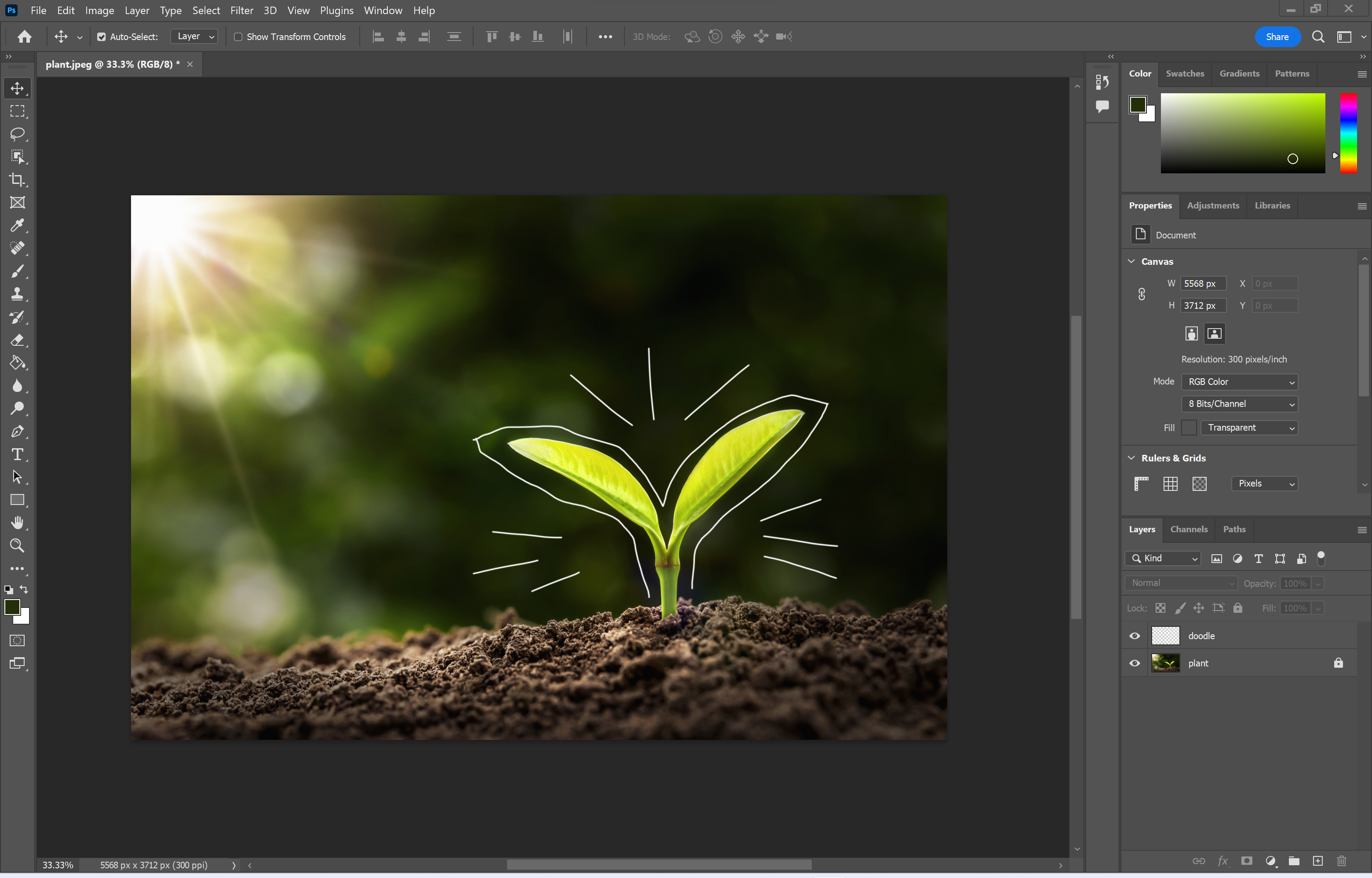Select the Pen tool

pyautogui.click(x=17, y=432)
